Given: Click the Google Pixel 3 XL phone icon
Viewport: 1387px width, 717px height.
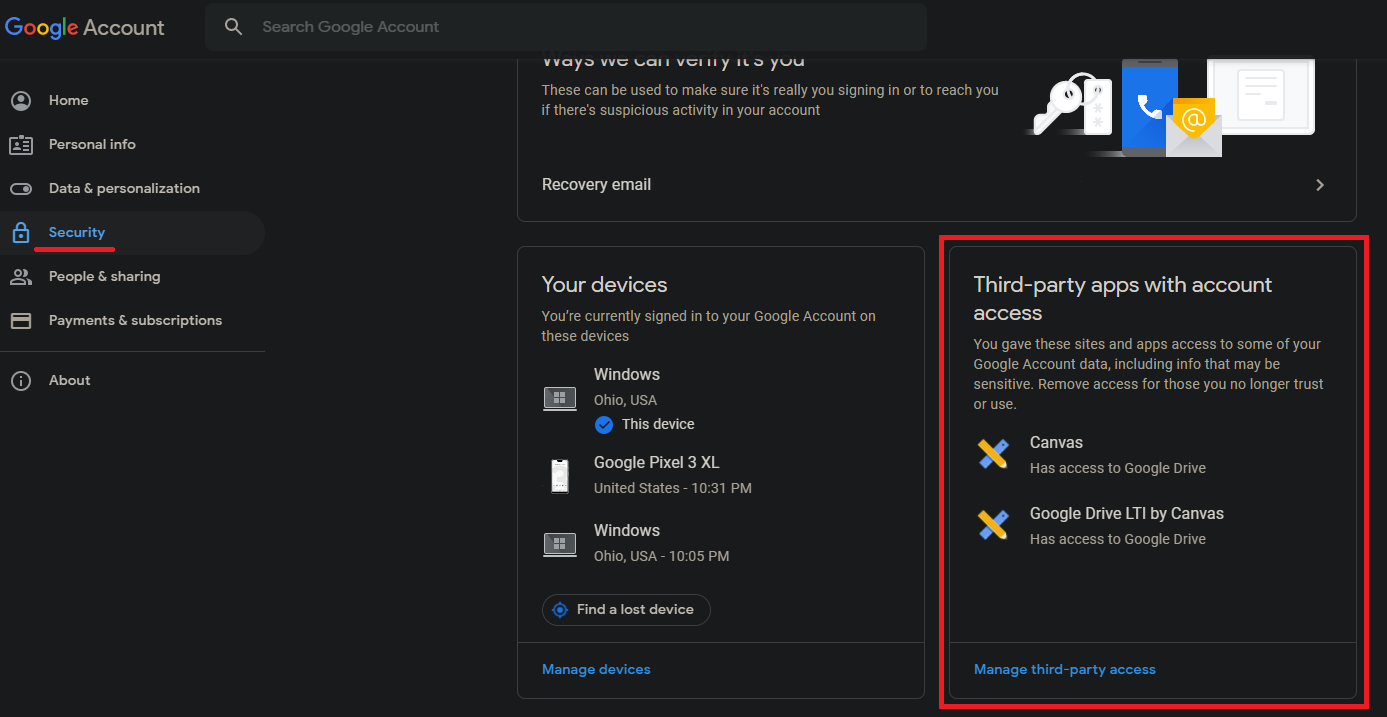Looking at the screenshot, I should click(560, 475).
